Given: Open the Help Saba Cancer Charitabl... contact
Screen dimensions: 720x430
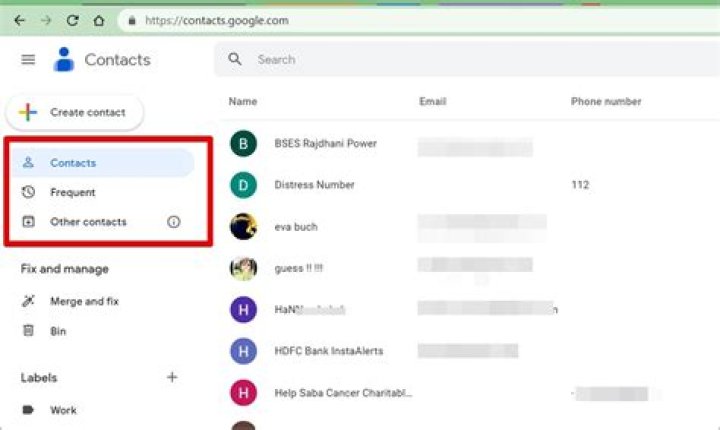Looking at the screenshot, I should 343,393.
